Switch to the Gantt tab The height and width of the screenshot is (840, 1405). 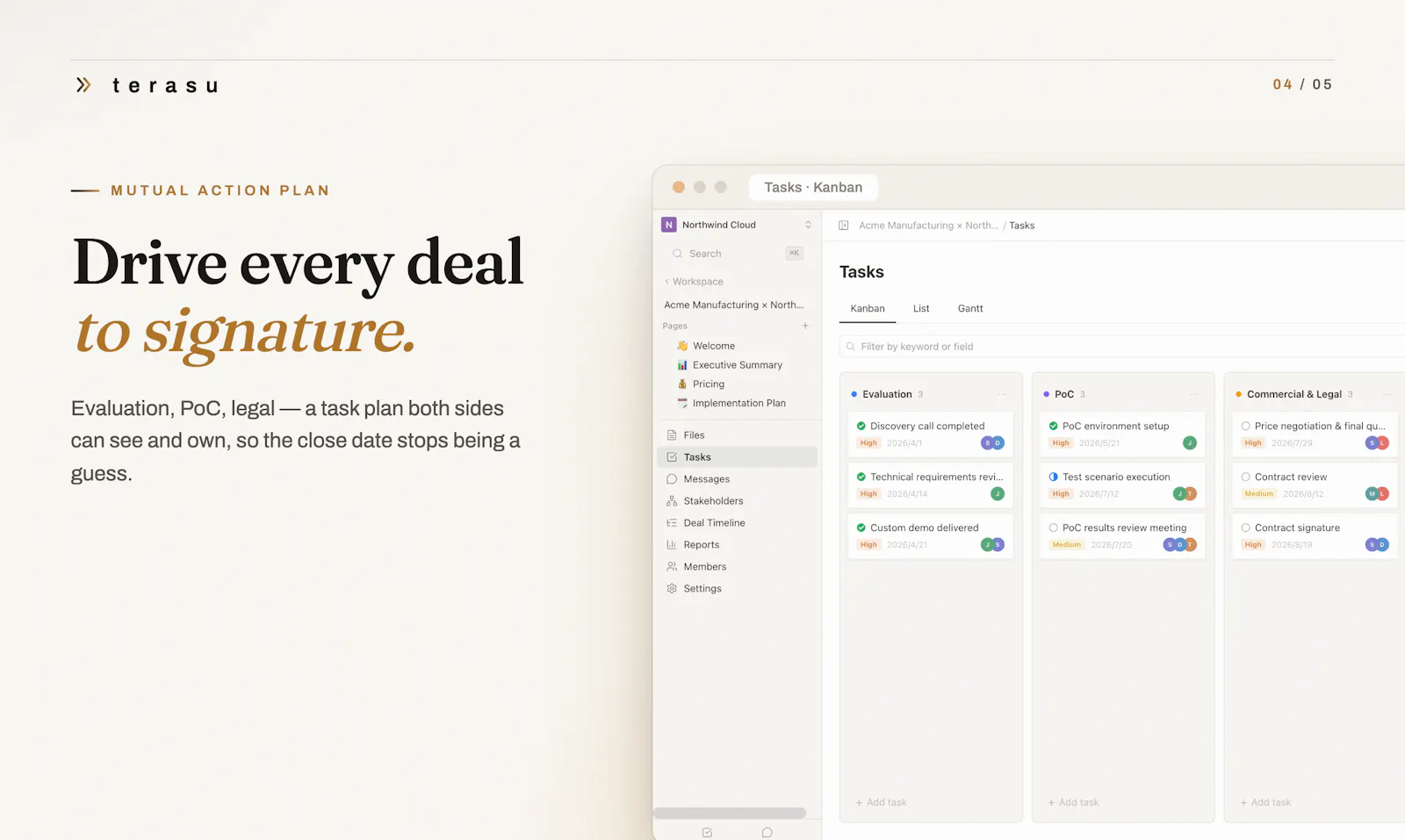[970, 309]
